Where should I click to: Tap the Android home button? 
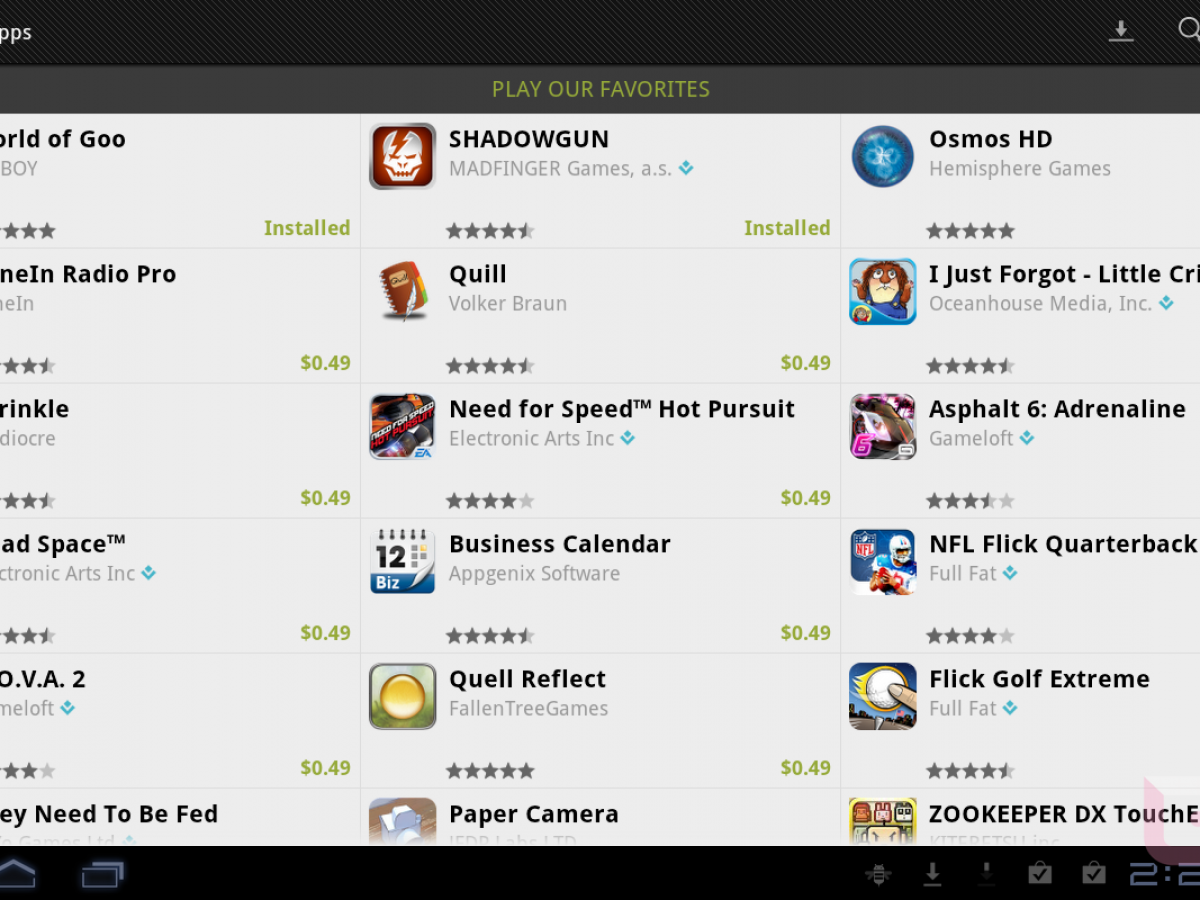(17, 874)
